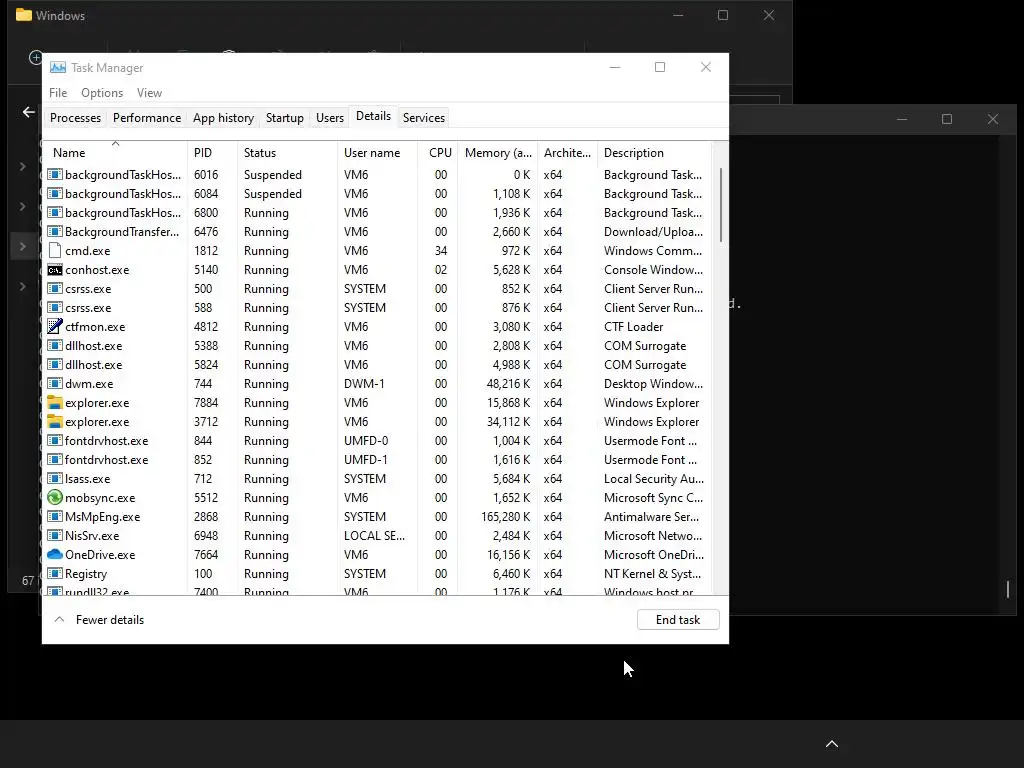Select the UMFD-0 user name cell
1024x768 pixels.
(366, 441)
